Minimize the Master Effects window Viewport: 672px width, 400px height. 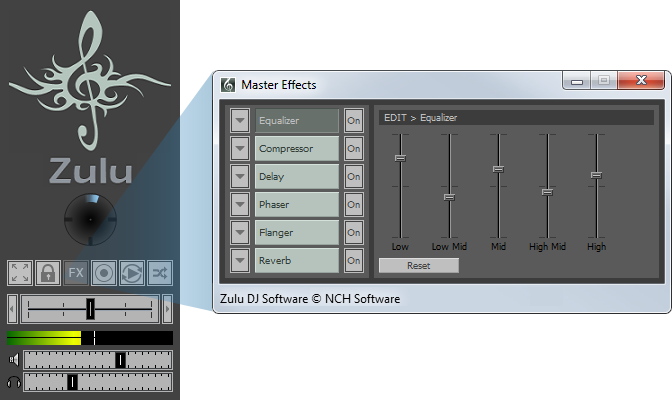[x=577, y=80]
